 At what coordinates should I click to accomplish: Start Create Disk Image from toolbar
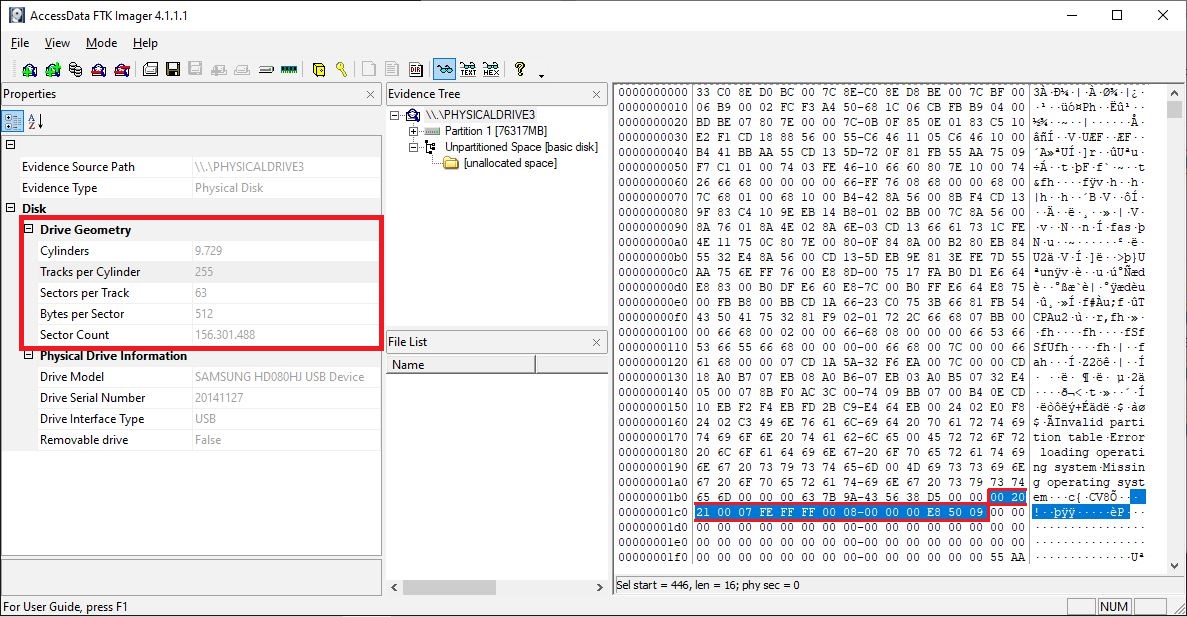tap(151, 70)
